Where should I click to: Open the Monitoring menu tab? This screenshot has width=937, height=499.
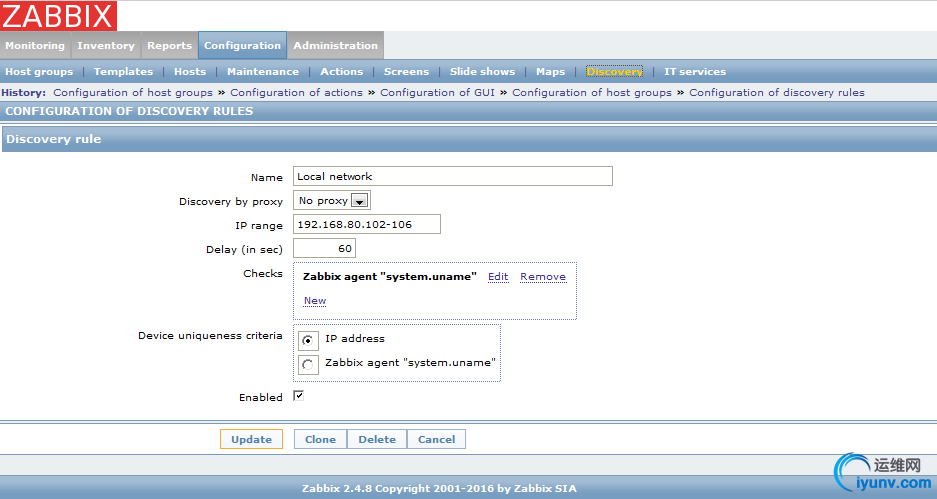[x=35, y=45]
